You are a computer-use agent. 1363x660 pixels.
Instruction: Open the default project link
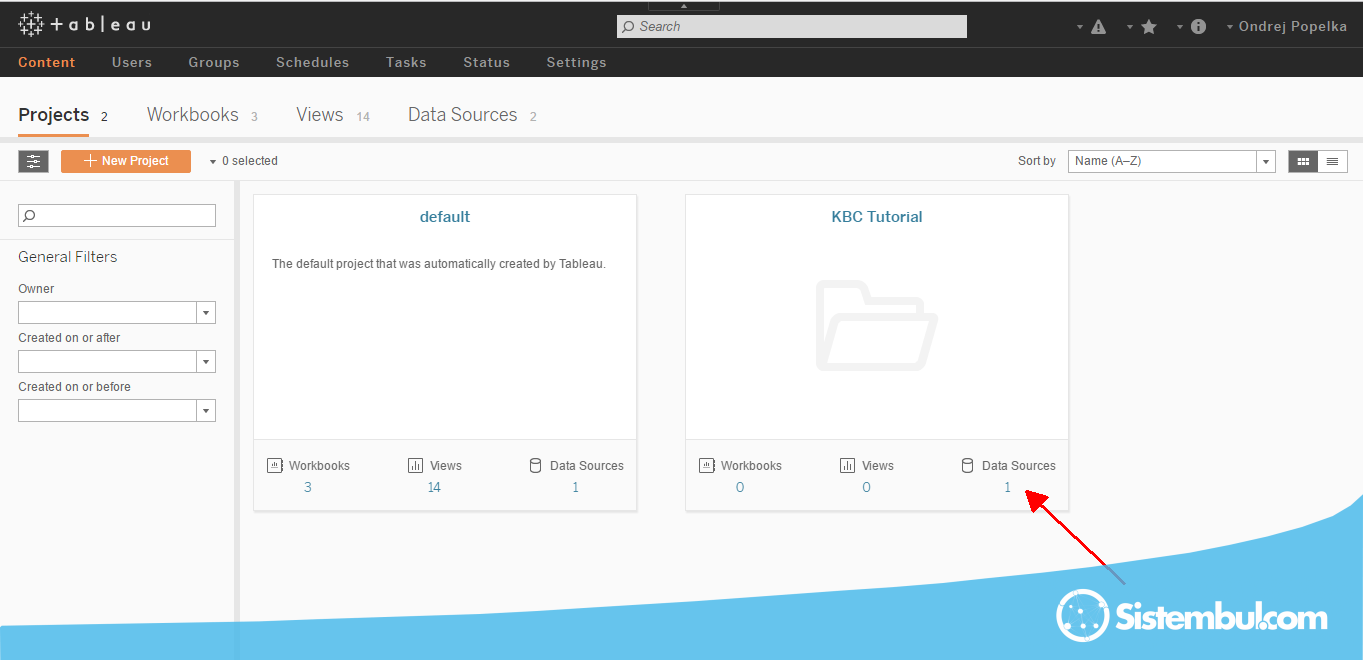(x=445, y=217)
